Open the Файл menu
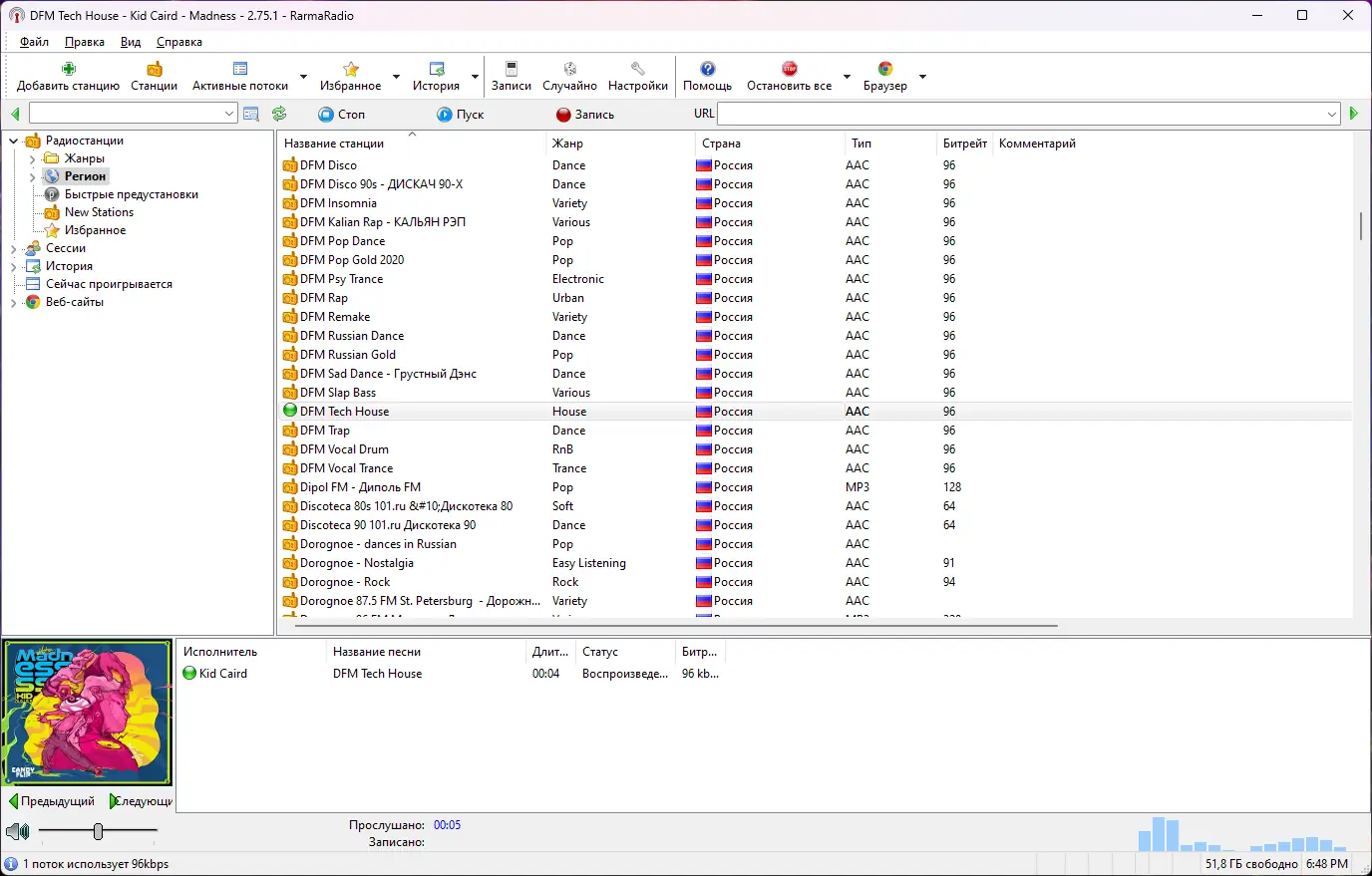This screenshot has width=1372, height=876. 34,42
